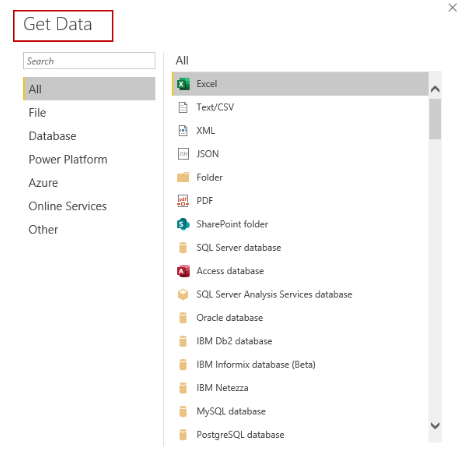This screenshot has width=462, height=466.
Task: Click the Analysis Services cube icon
Action: point(183,294)
